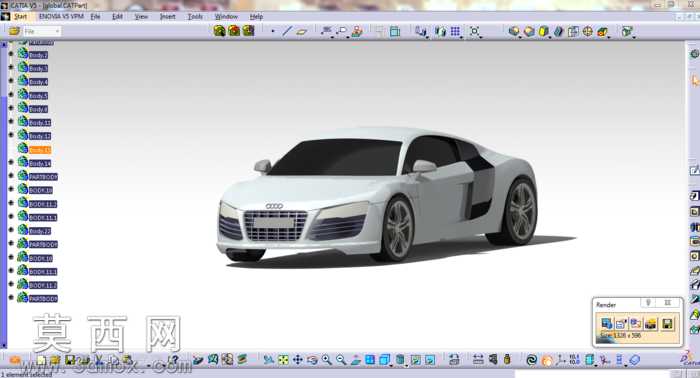Click the Zoom In magnifier
Viewport: 700px width, 378px height.
point(327,360)
